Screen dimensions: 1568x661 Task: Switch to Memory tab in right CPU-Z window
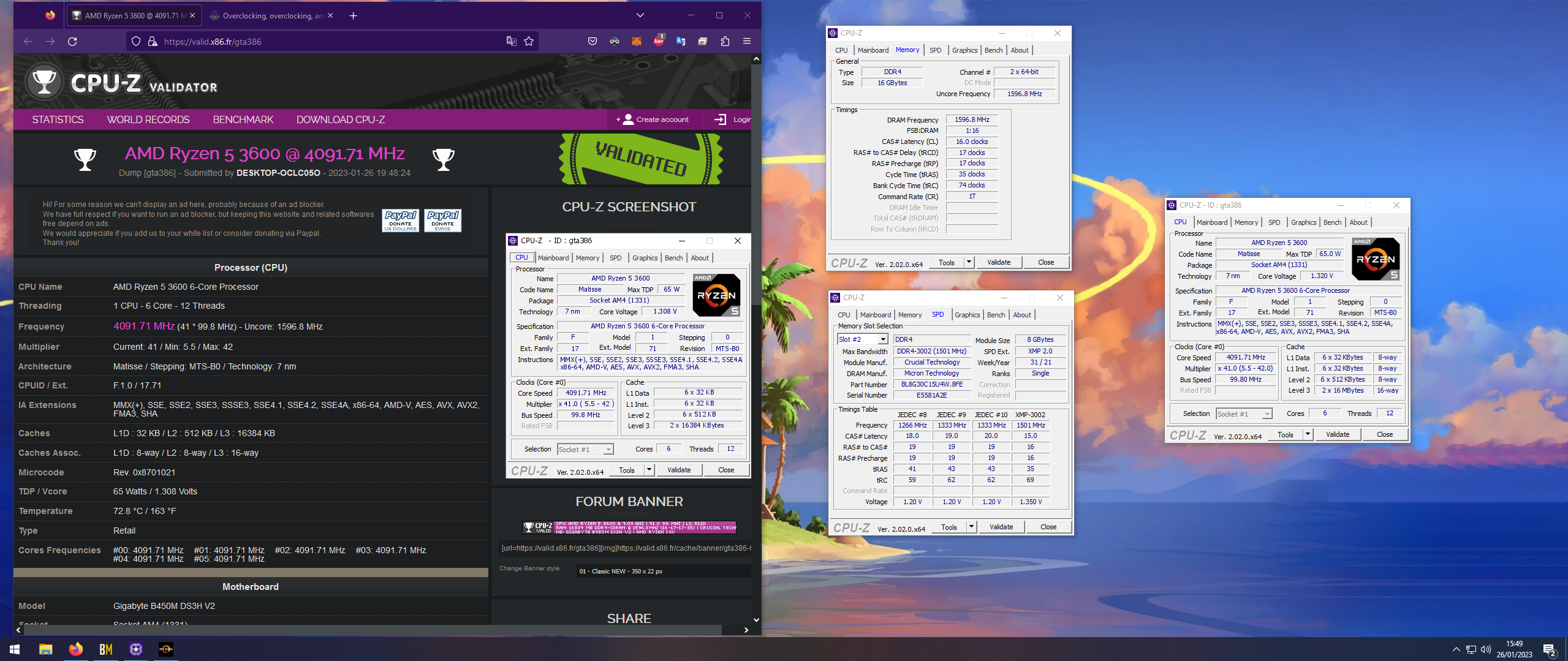point(1246,222)
